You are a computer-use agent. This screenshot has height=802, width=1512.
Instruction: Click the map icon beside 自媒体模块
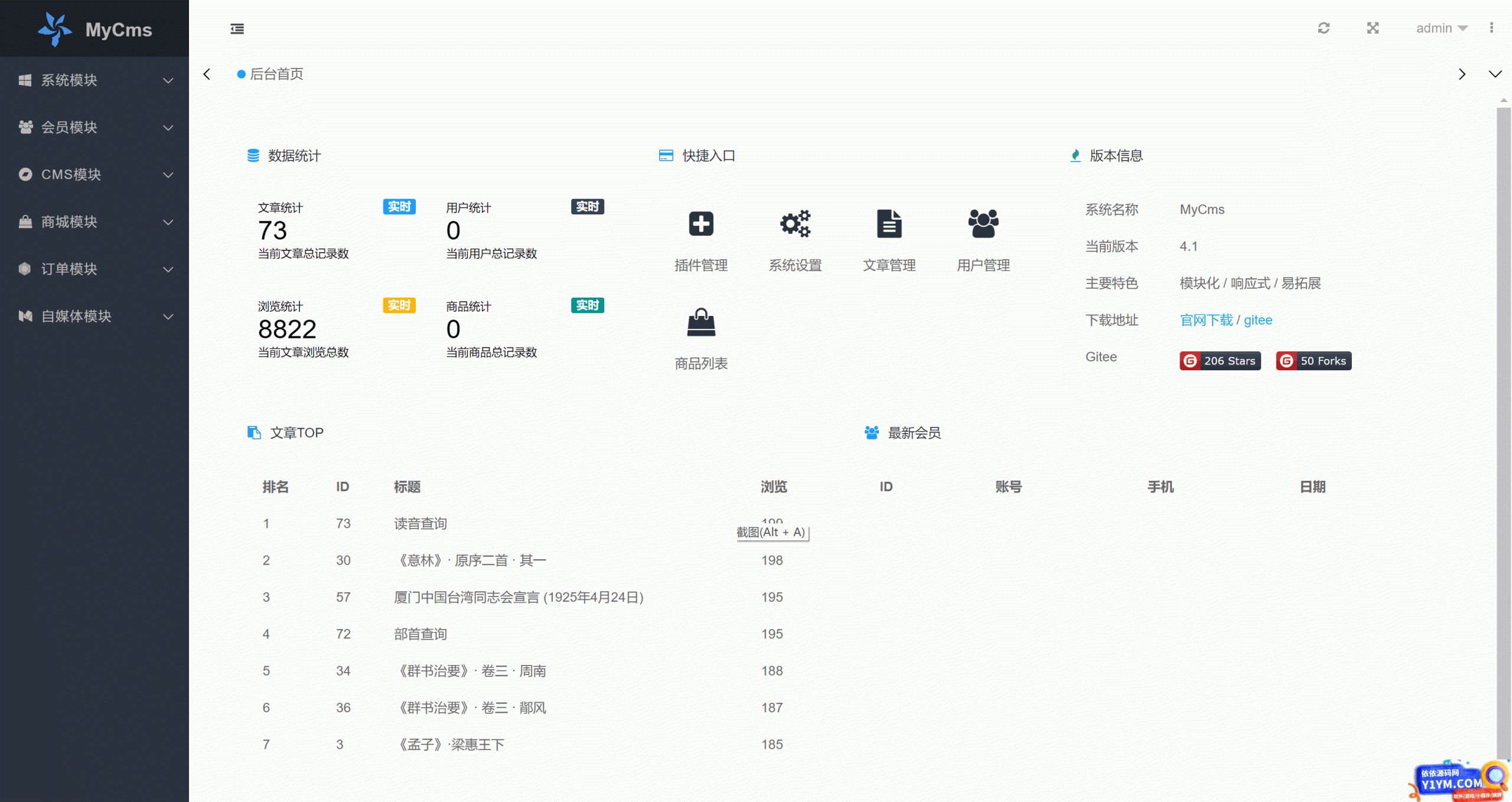(25, 316)
